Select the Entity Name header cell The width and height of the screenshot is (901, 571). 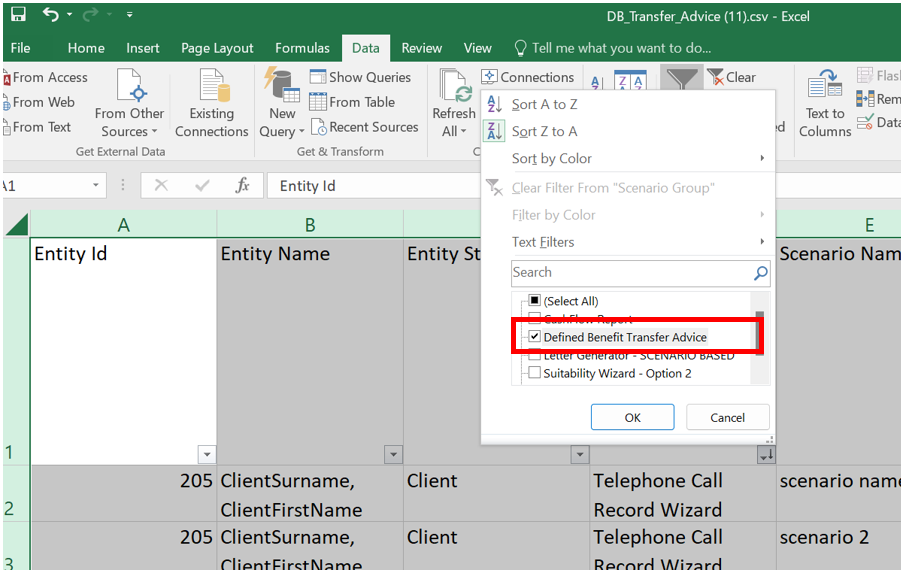(x=310, y=352)
